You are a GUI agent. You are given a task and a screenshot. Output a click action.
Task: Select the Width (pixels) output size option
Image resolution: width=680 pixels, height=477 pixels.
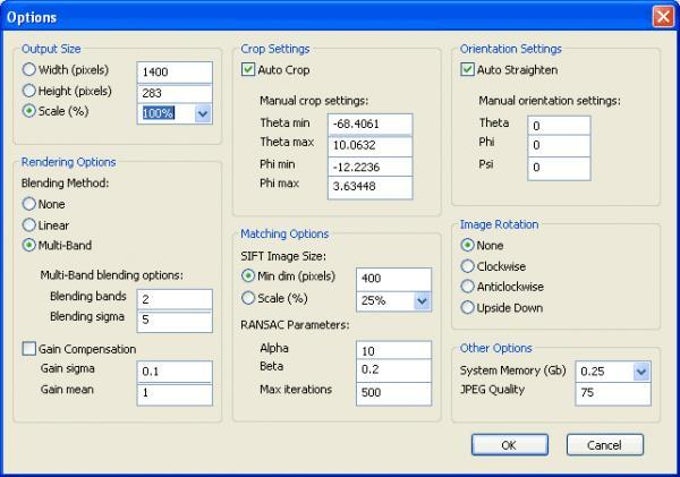[x=29, y=69]
